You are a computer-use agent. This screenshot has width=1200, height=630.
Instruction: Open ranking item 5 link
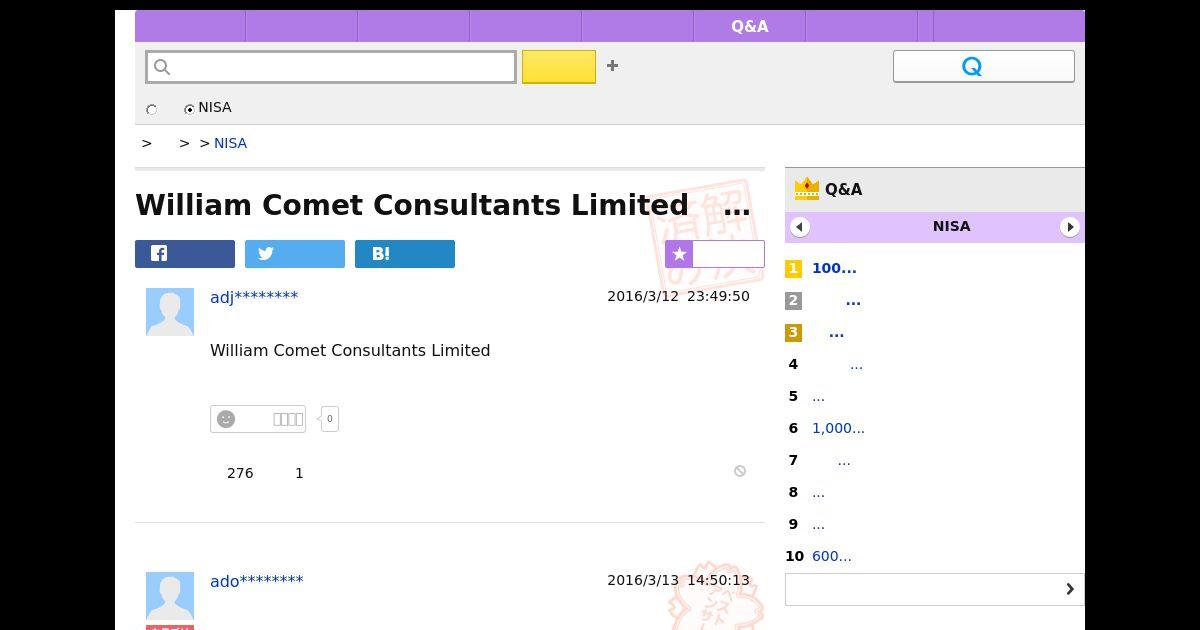coord(818,396)
